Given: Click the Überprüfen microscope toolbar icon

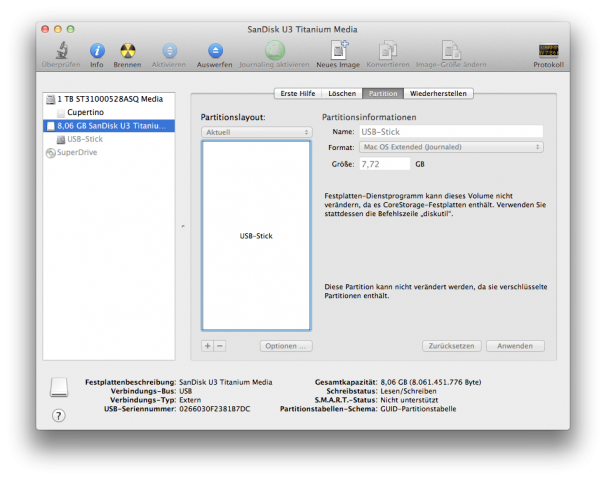Looking at the screenshot, I should click(61, 51).
